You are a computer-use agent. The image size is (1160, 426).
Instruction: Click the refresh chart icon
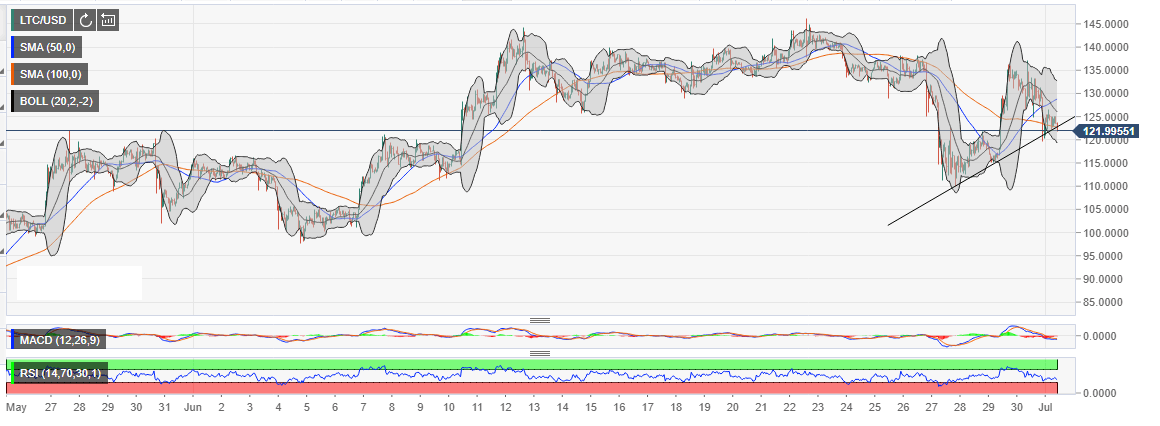coord(85,19)
